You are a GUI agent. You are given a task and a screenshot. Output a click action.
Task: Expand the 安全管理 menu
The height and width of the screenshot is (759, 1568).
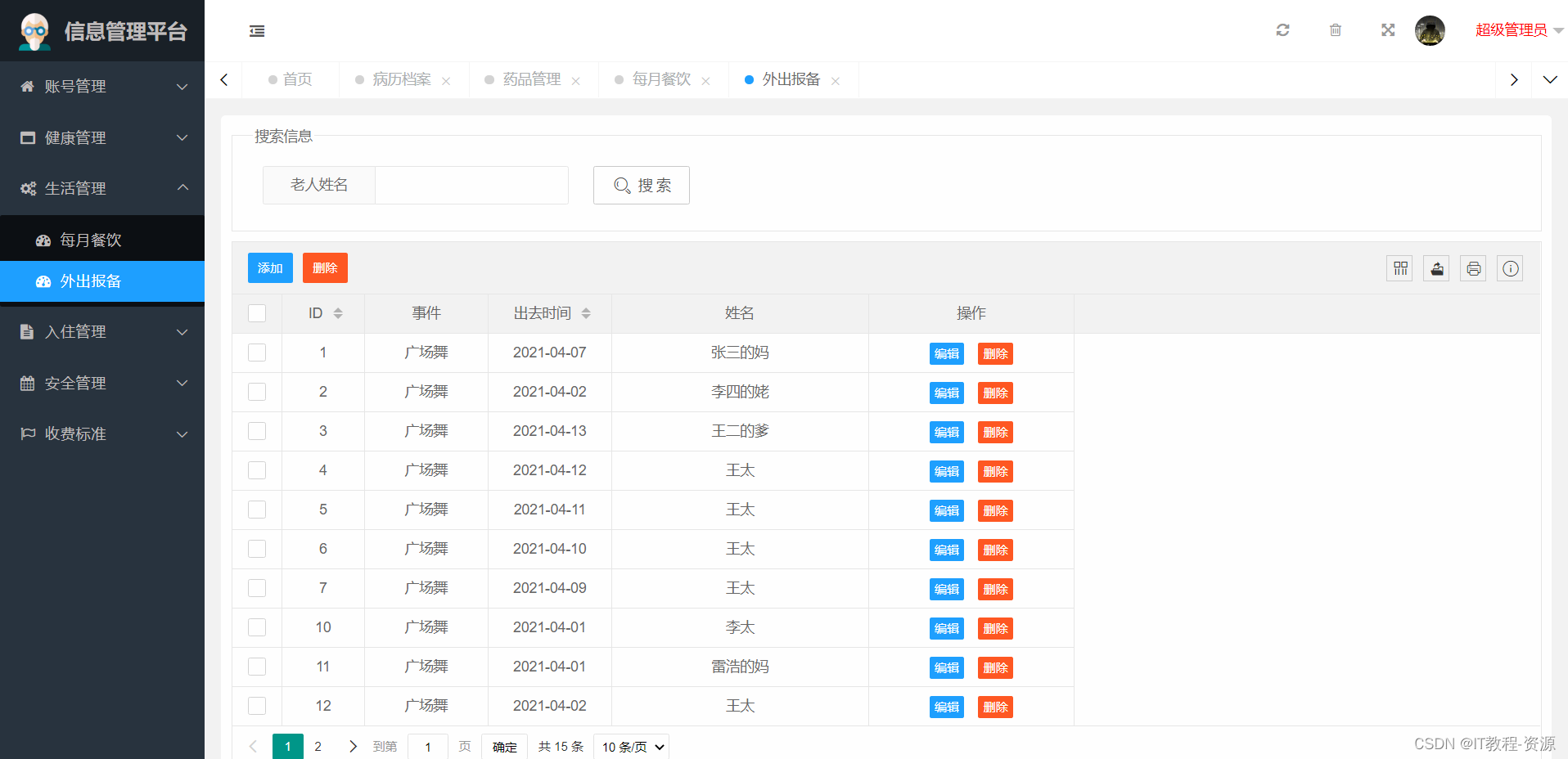[x=102, y=383]
